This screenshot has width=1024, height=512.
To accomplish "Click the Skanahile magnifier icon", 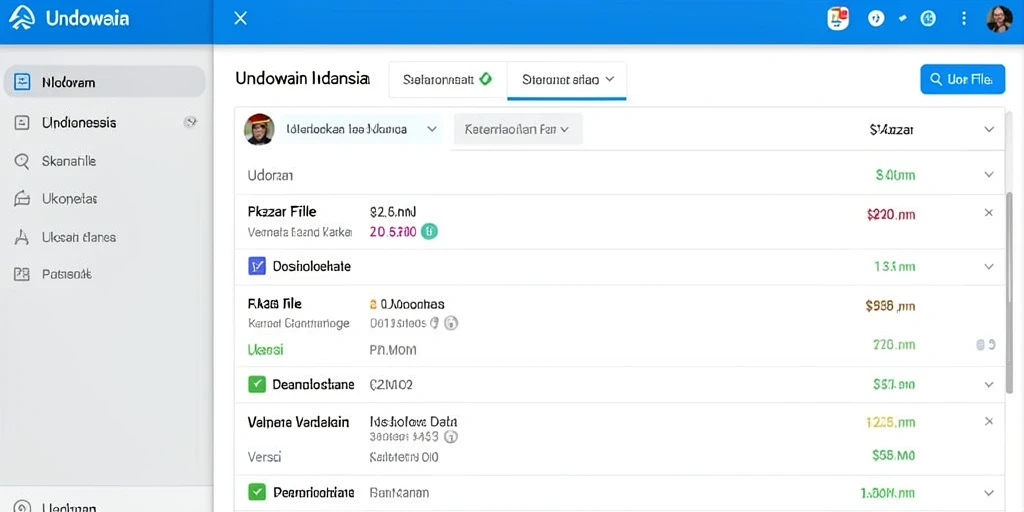I will coord(22,161).
